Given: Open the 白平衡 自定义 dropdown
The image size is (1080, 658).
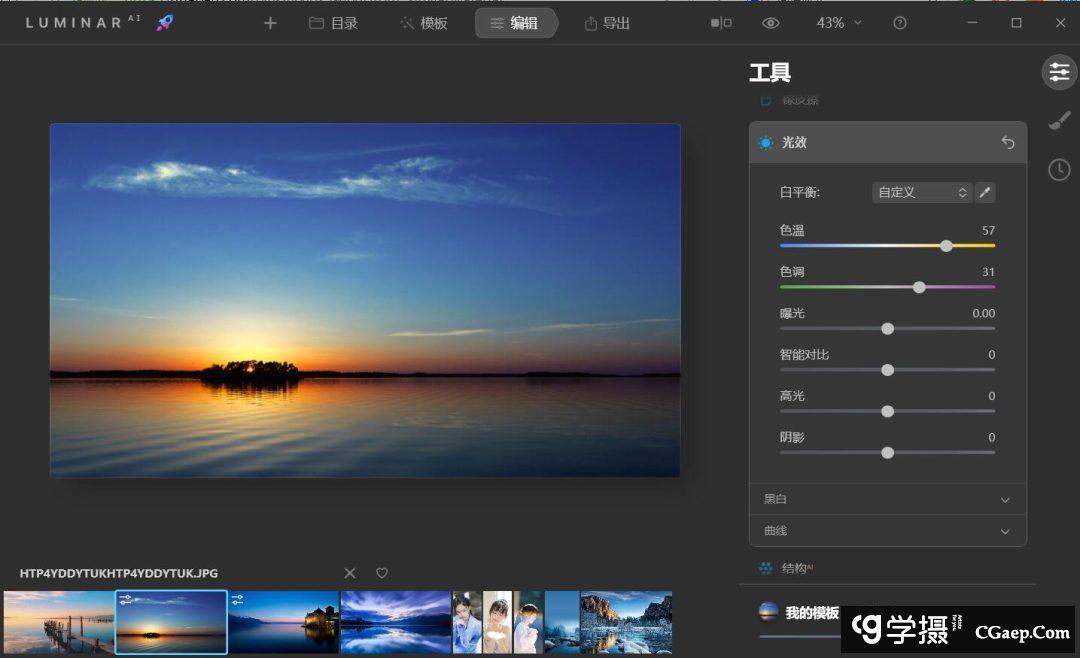Looking at the screenshot, I should point(921,192).
